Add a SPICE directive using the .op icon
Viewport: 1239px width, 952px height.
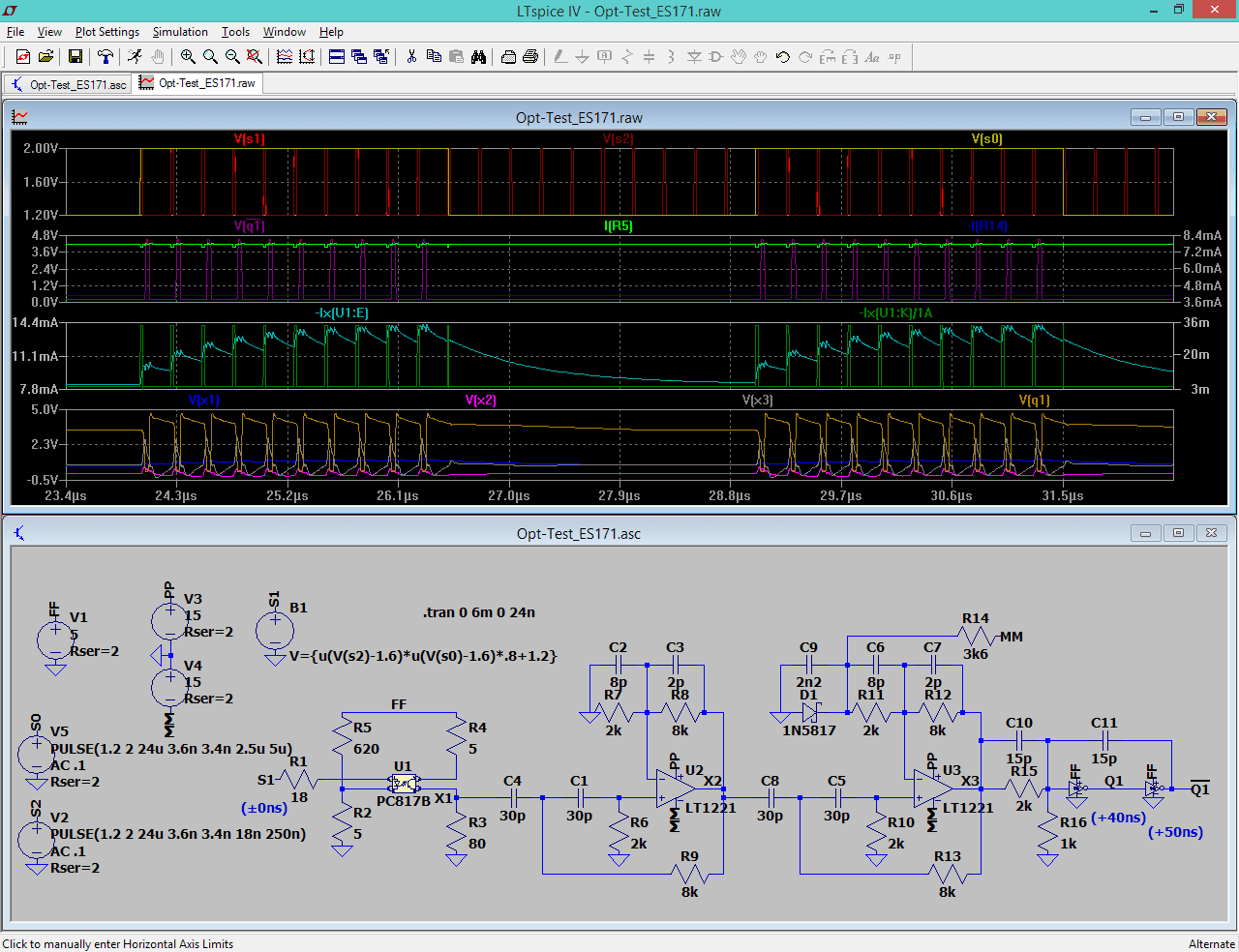click(894, 57)
